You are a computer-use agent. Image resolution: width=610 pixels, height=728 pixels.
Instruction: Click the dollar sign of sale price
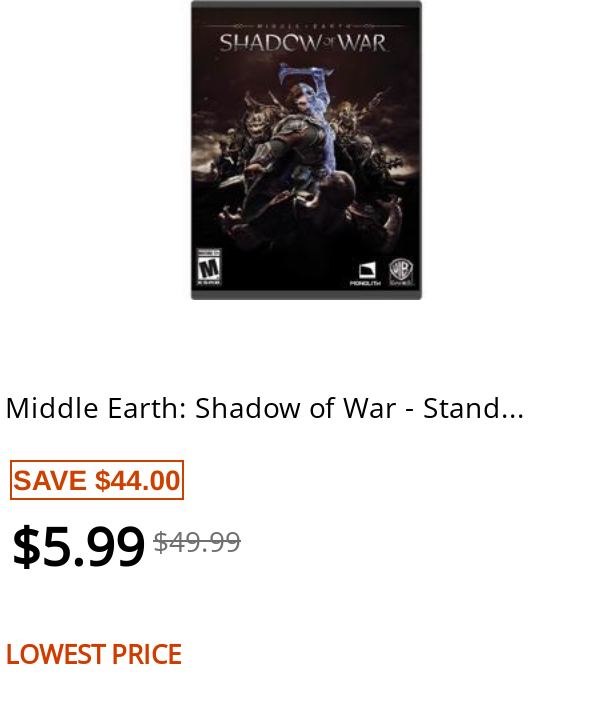click(x=26, y=546)
